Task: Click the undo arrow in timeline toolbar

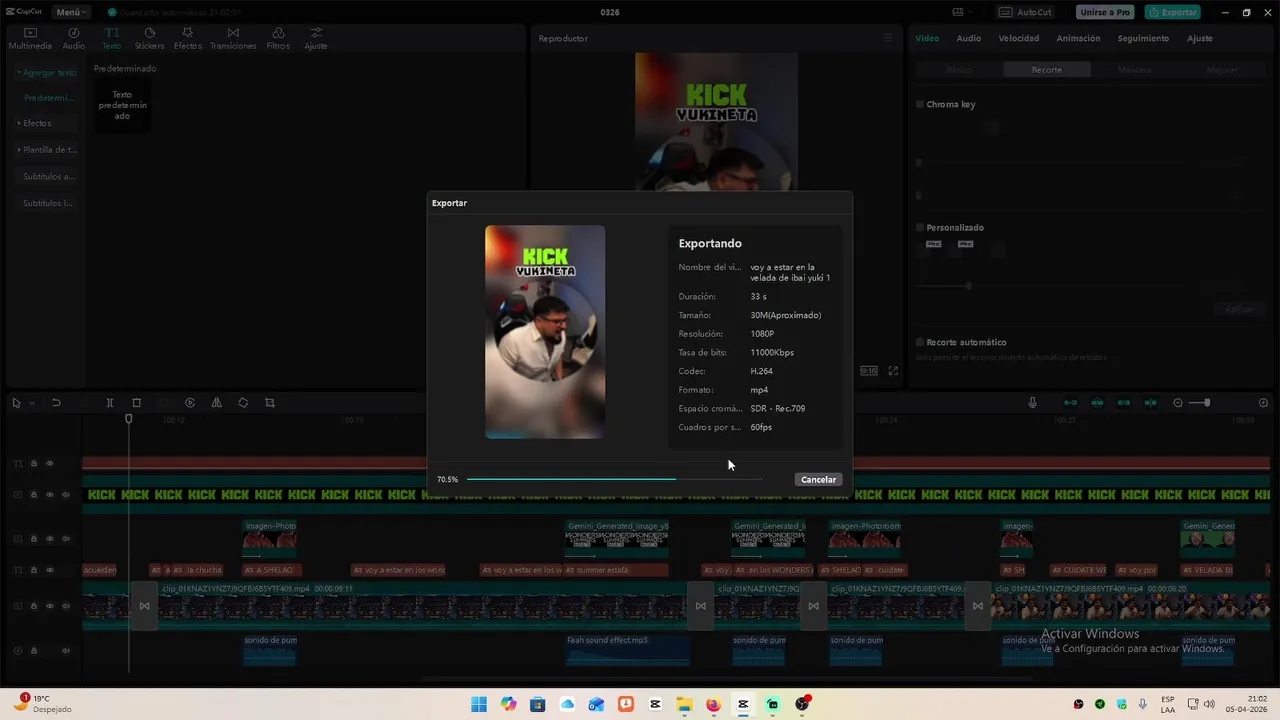Action: pos(57,403)
